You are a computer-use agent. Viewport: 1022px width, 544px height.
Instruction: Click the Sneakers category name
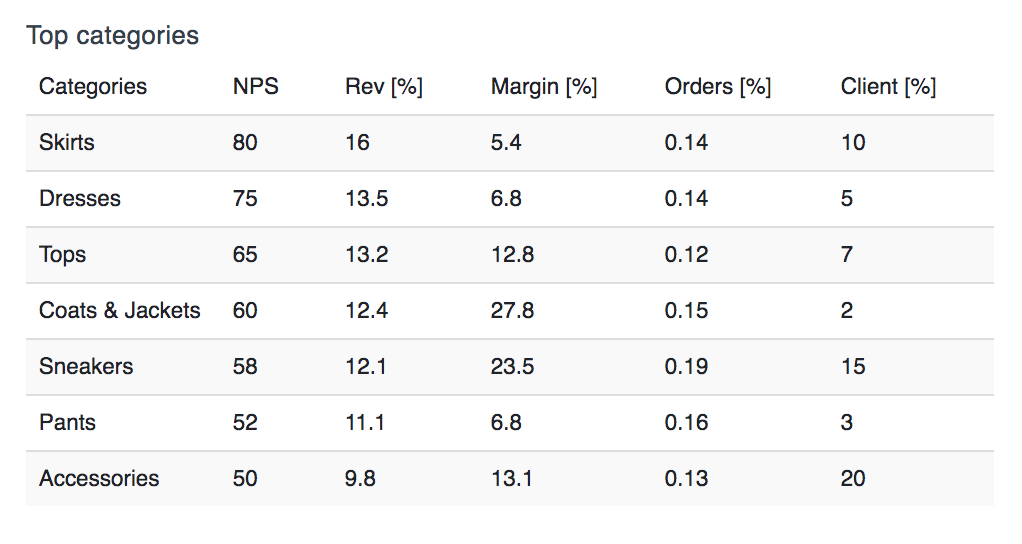click(x=86, y=367)
